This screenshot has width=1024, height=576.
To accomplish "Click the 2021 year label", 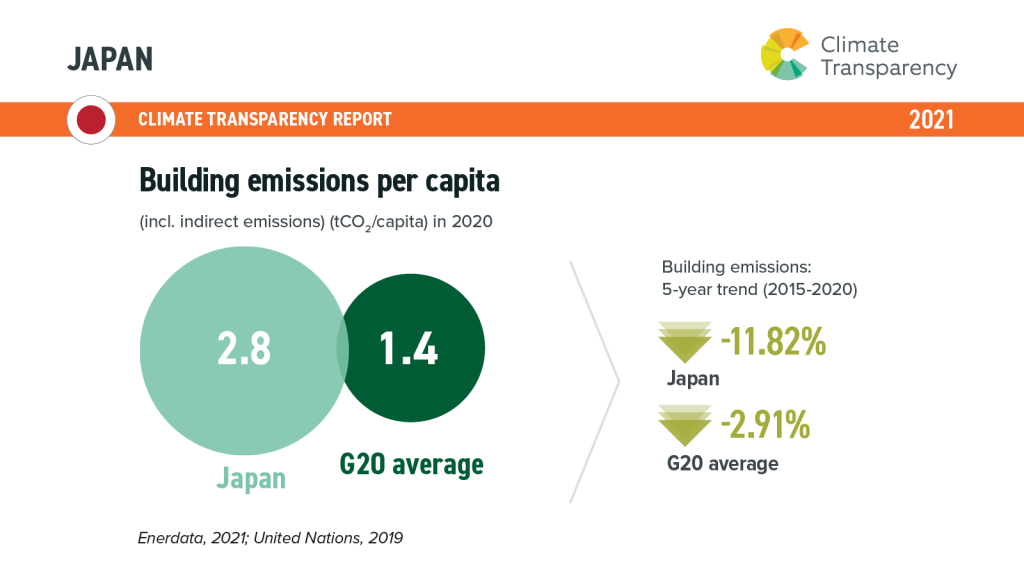I will pyautogui.click(x=931, y=120).
